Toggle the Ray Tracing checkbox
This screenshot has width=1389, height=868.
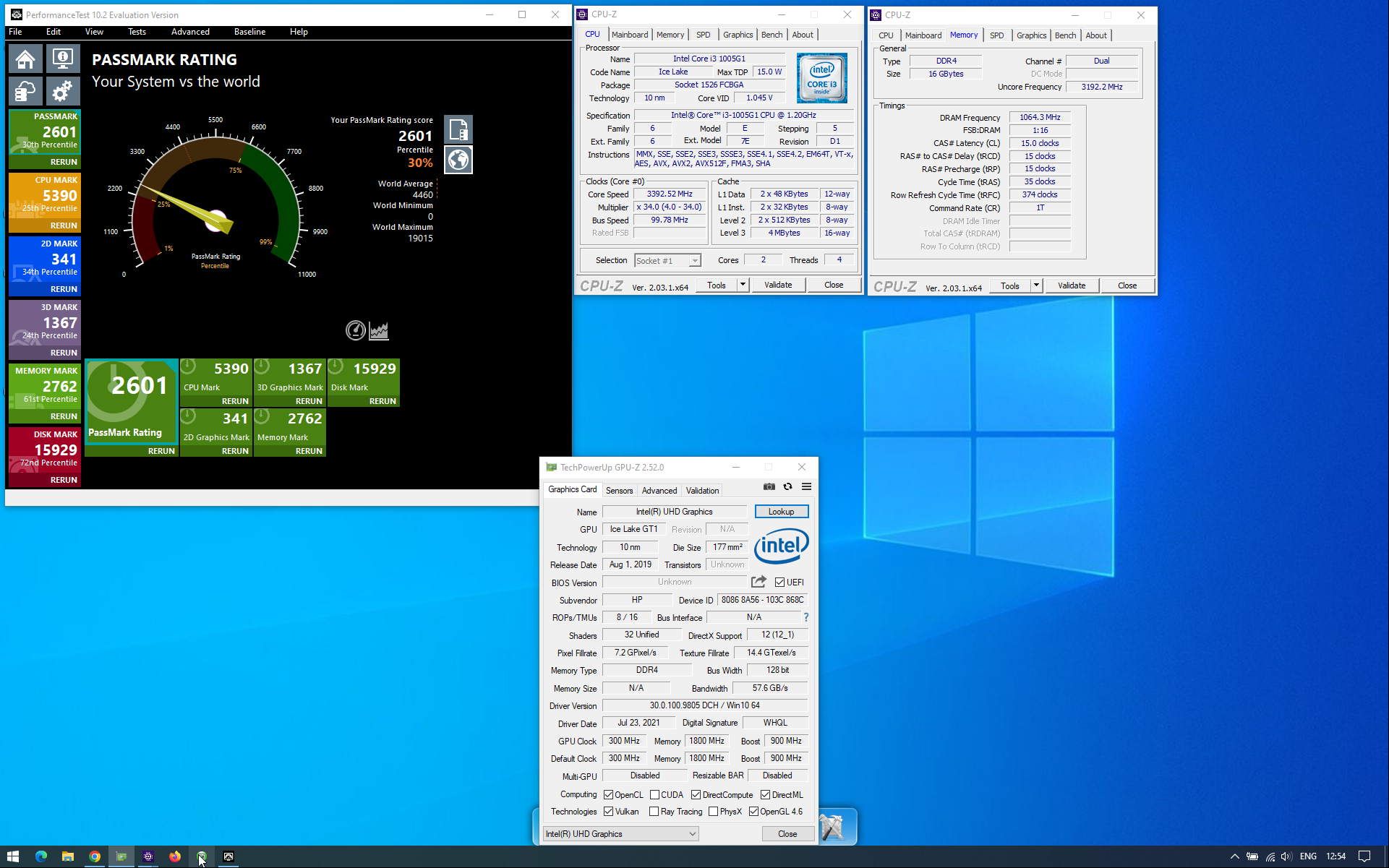point(654,812)
